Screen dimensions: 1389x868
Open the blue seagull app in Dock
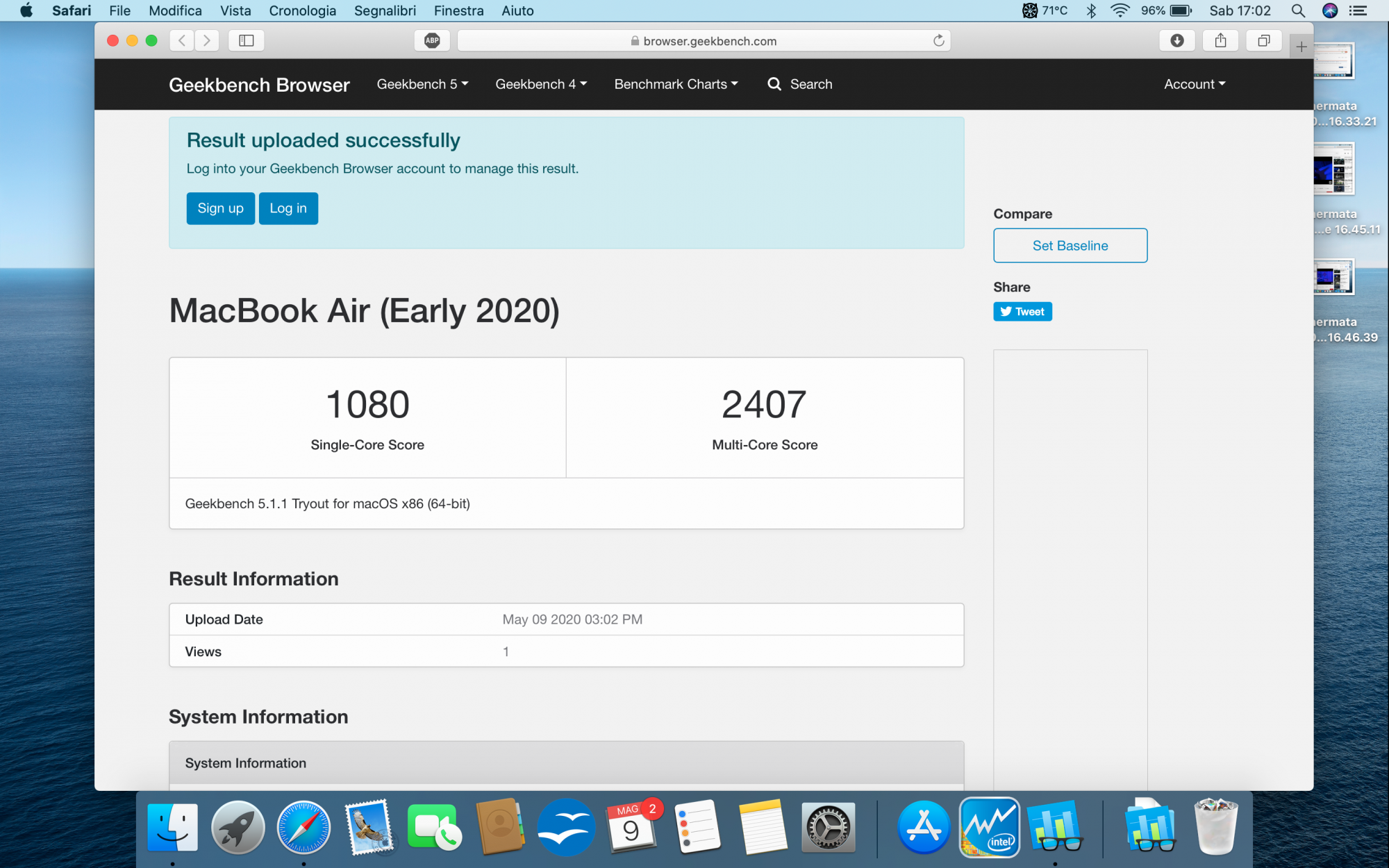click(x=565, y=827)
